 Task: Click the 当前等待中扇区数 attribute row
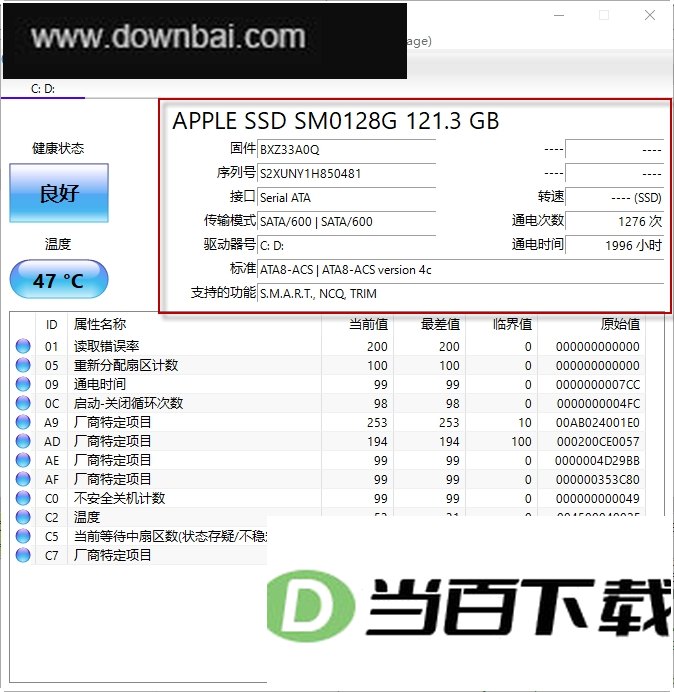tap(139, 536)
